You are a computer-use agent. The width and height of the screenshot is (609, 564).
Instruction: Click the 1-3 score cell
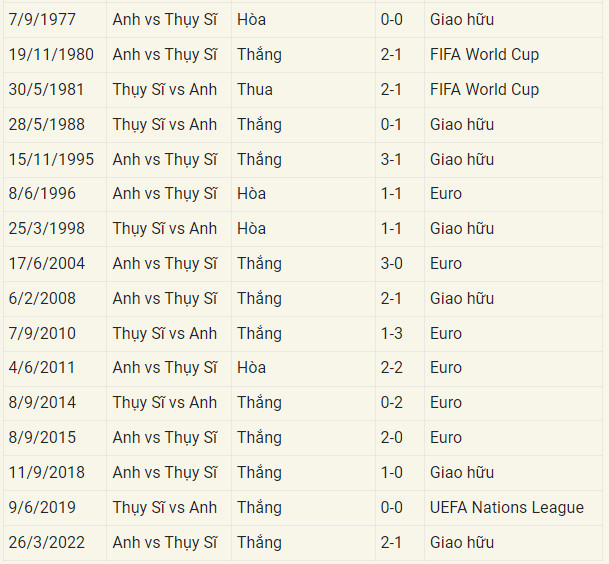tap(392, 333)
